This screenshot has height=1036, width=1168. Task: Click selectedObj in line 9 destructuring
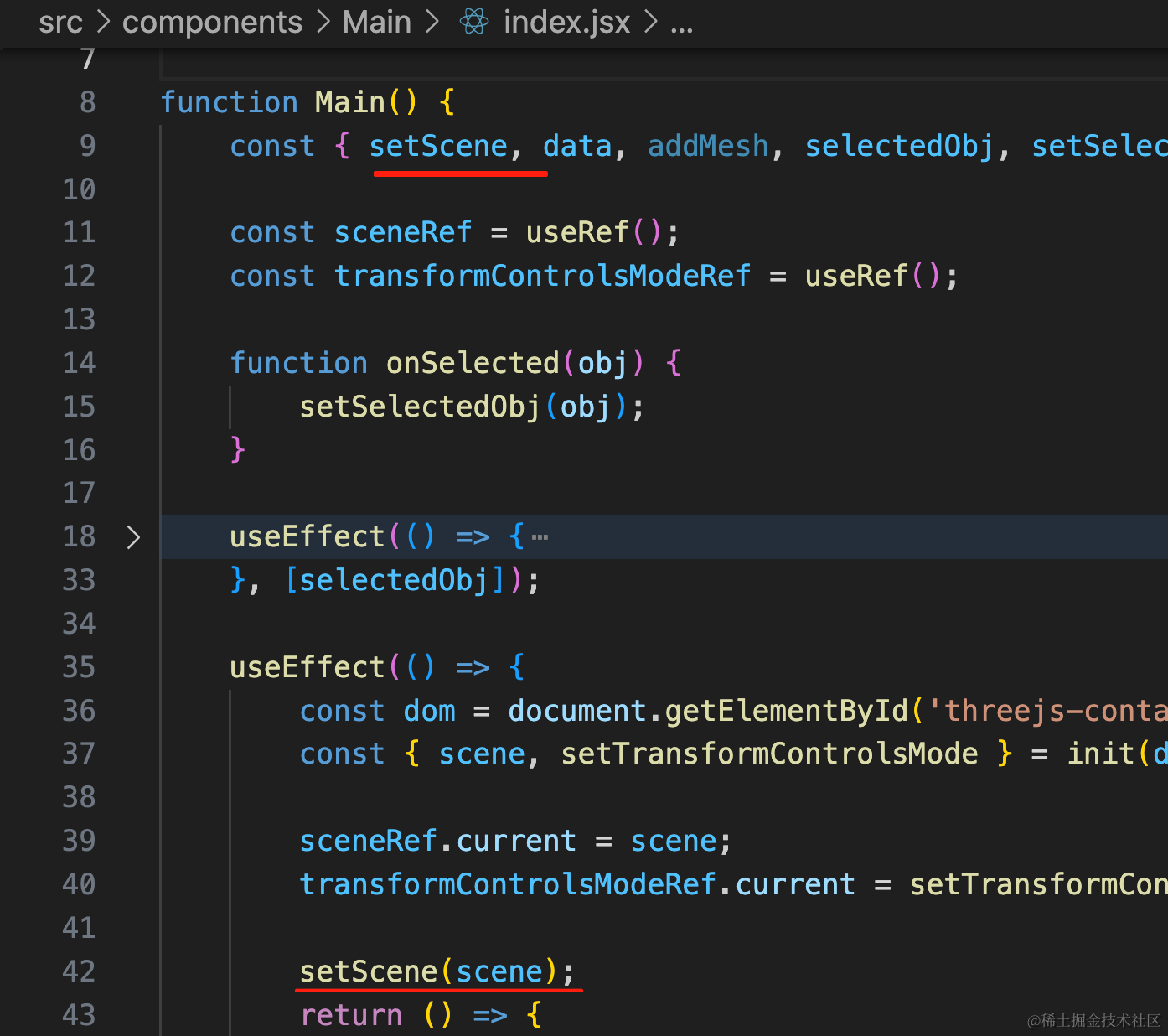point(899,146)
